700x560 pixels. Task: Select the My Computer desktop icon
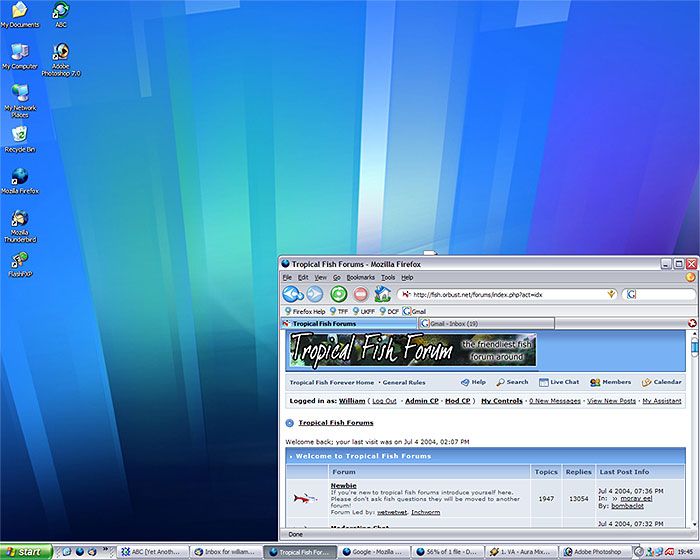[20, 57]
